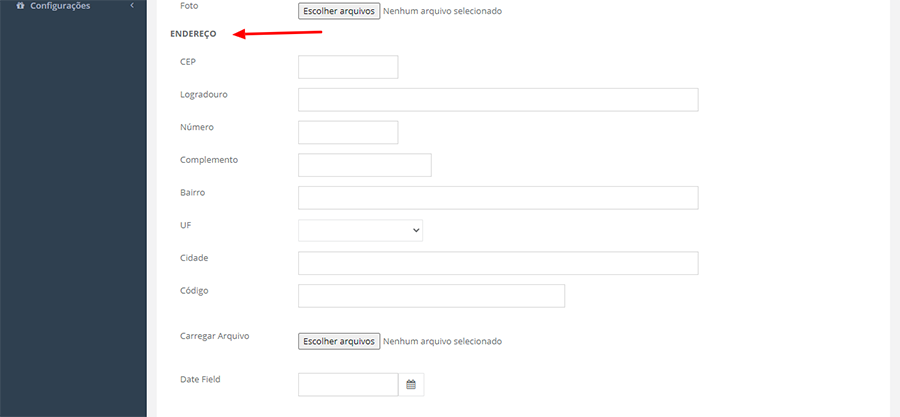Screen dimensions: 900x417
Task: Focus the CEP input field
Action: tap(348, 67)
